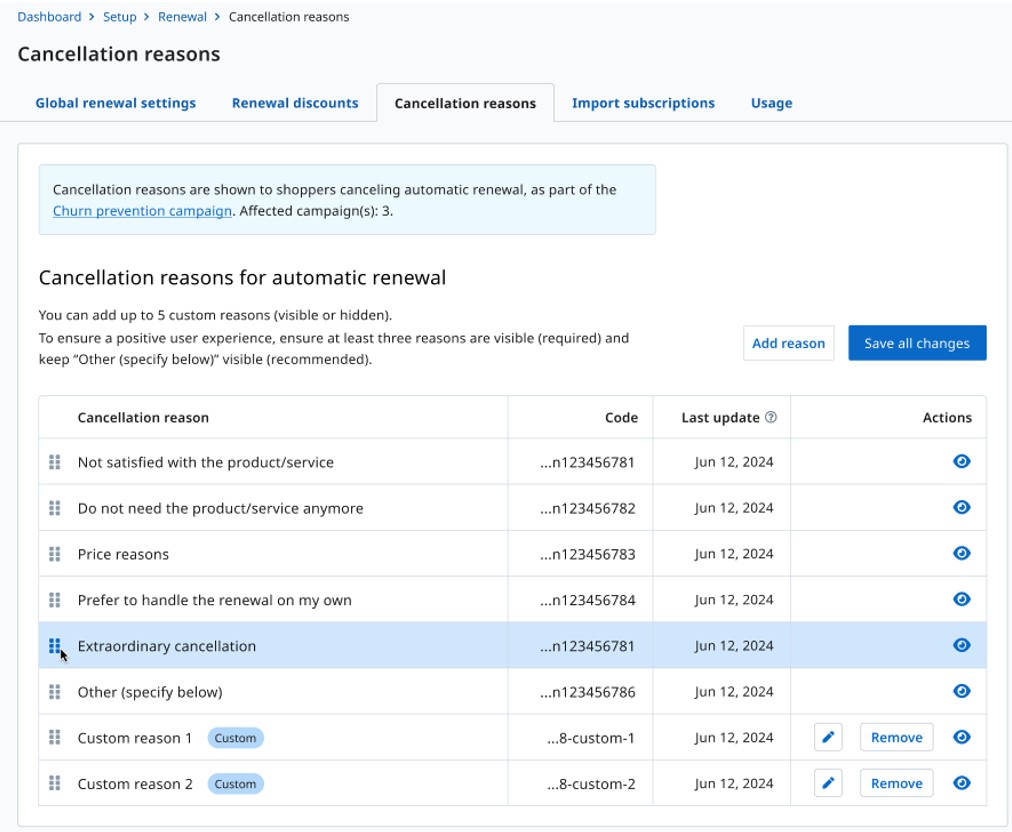The height and width of the screenshot is (832, 1012).
Task: Click code ...8-custom-2
Action: 591,784
